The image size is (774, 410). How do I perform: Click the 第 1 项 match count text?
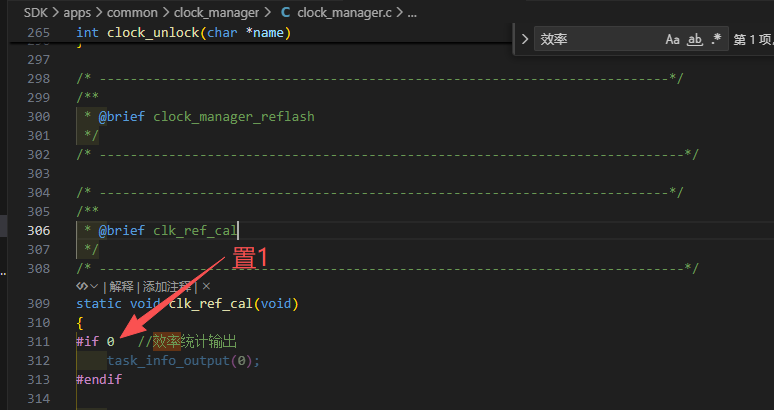(753, 39)
